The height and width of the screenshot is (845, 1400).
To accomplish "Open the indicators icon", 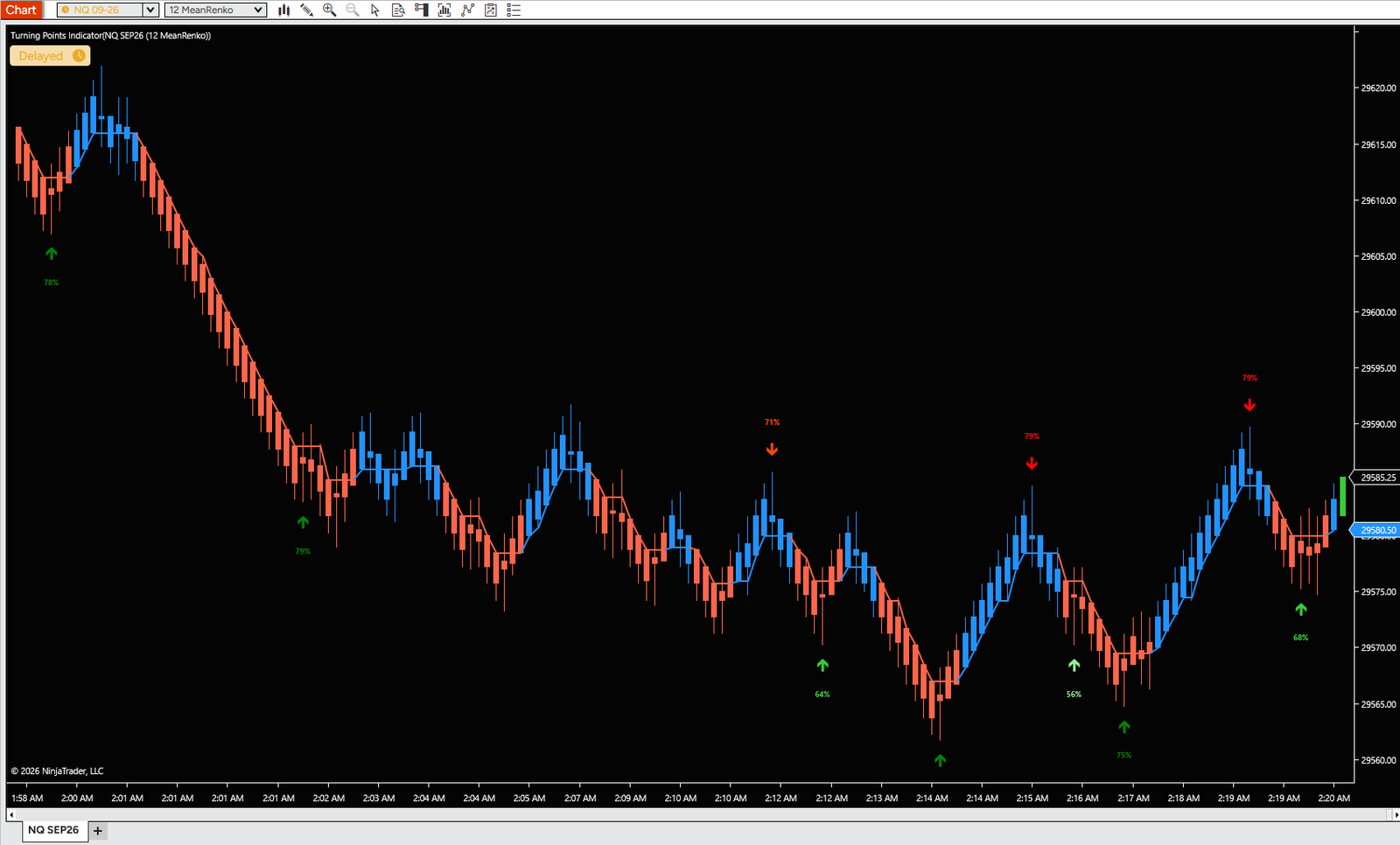I will [467, 10].
